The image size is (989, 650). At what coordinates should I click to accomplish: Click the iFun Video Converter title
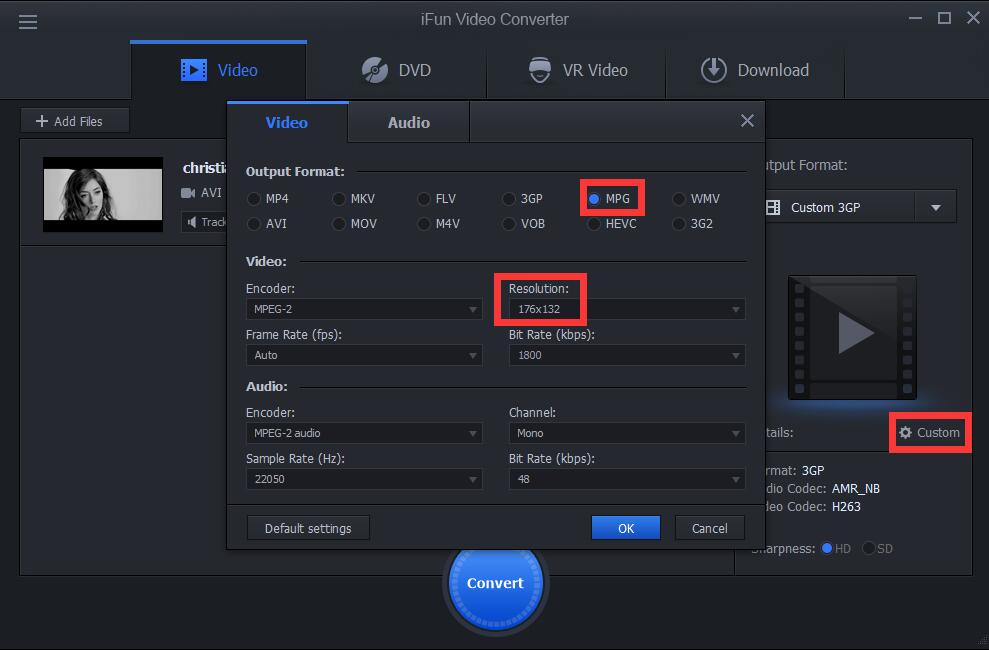(494, 19)
